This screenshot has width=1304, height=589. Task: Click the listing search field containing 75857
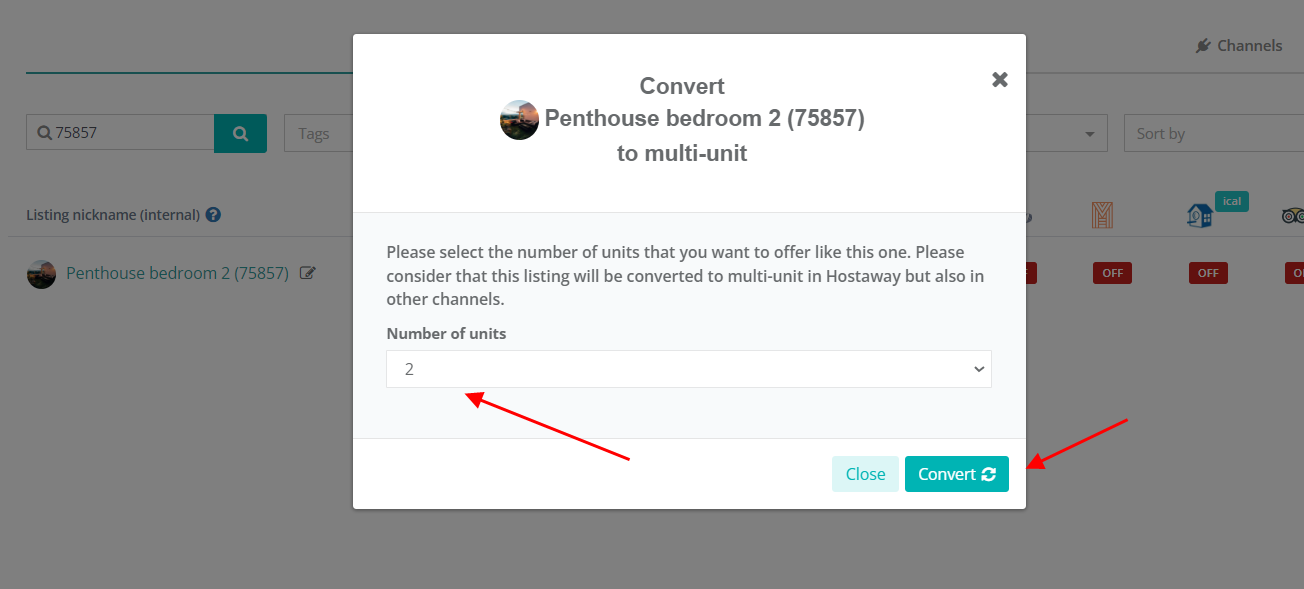[120, 133]
